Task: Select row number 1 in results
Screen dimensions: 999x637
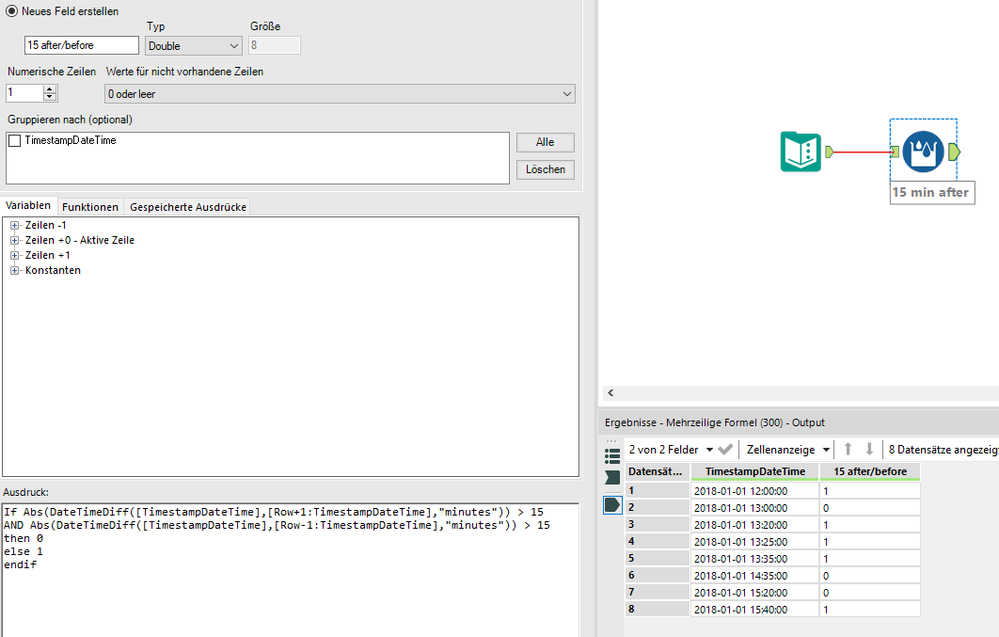Action: click(658, 490)
